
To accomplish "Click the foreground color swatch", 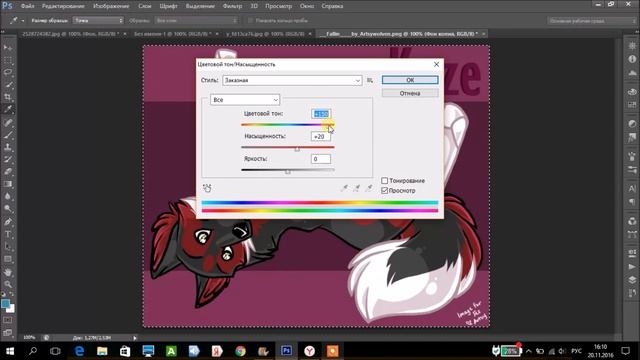I will click(5, 304).
